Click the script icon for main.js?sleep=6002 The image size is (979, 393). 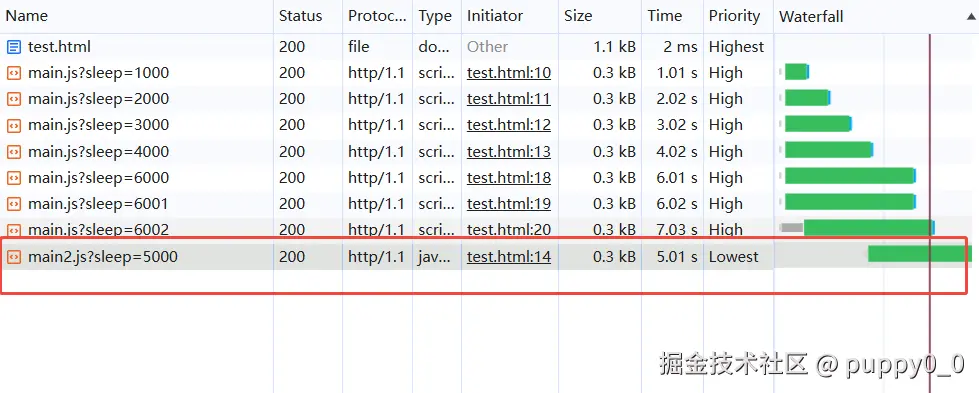tap(14, 230)
